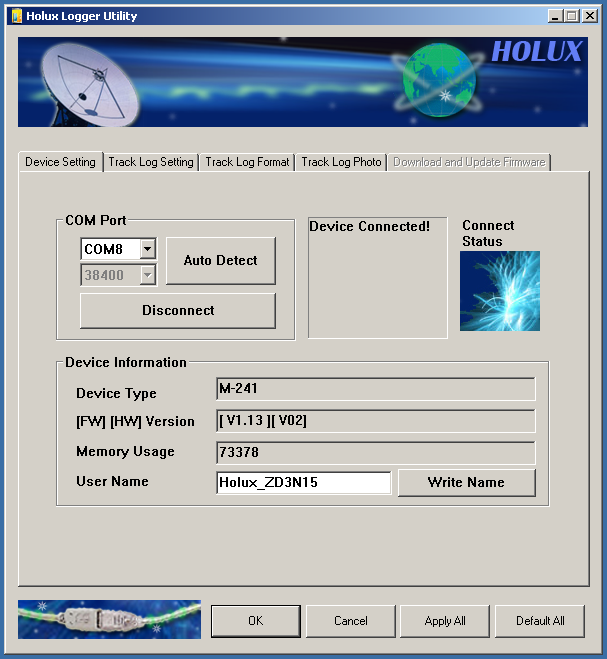
Task: Click the Holux Logger Utility title bar icon
Action: click(x=16, y=16)
